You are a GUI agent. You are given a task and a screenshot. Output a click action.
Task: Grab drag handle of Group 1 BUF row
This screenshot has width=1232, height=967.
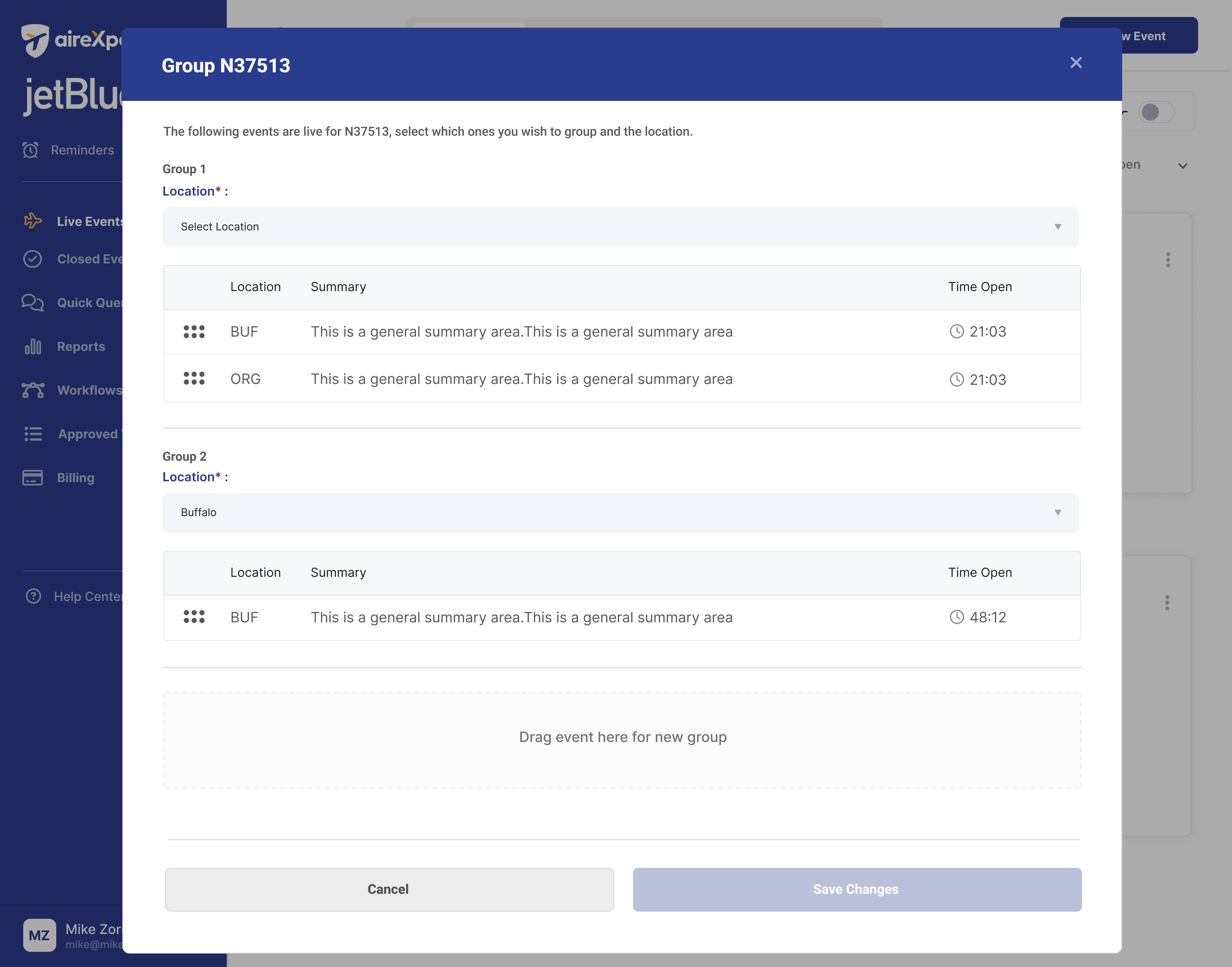pos(194,332)
